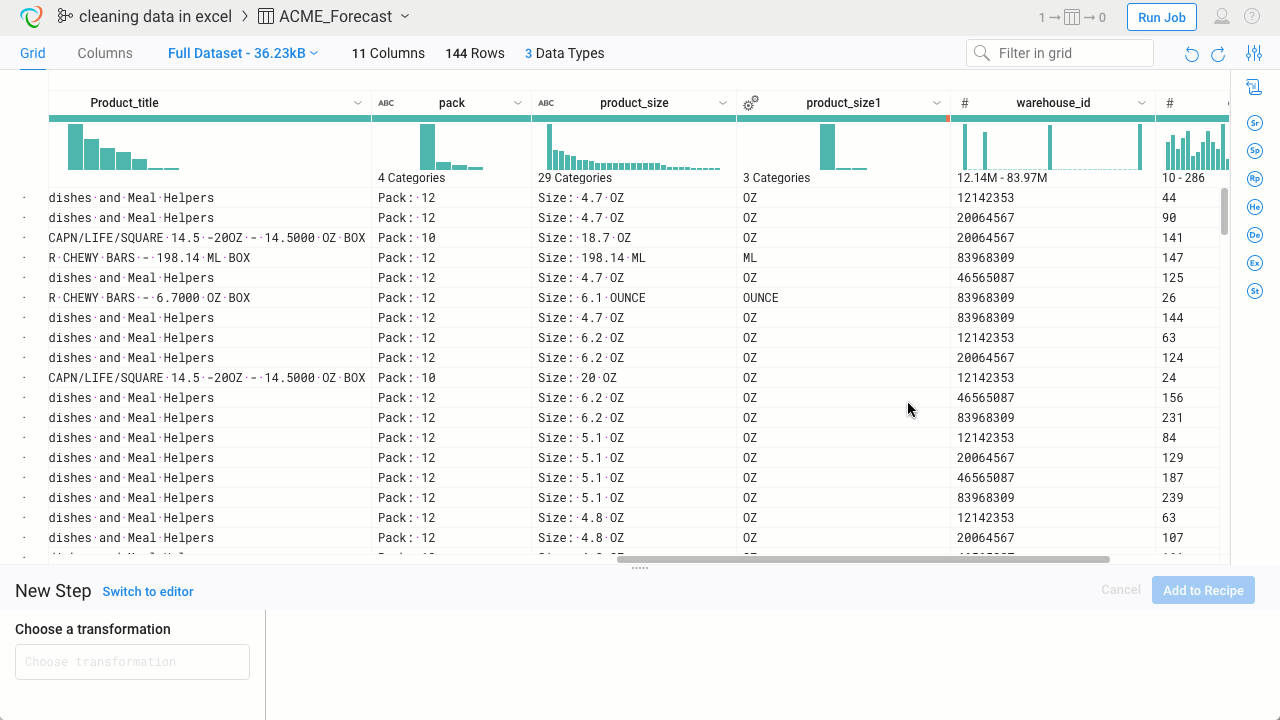The image size is (1280, 720).
Task: Open pack column dropdown menu
Action: [518, 104]
